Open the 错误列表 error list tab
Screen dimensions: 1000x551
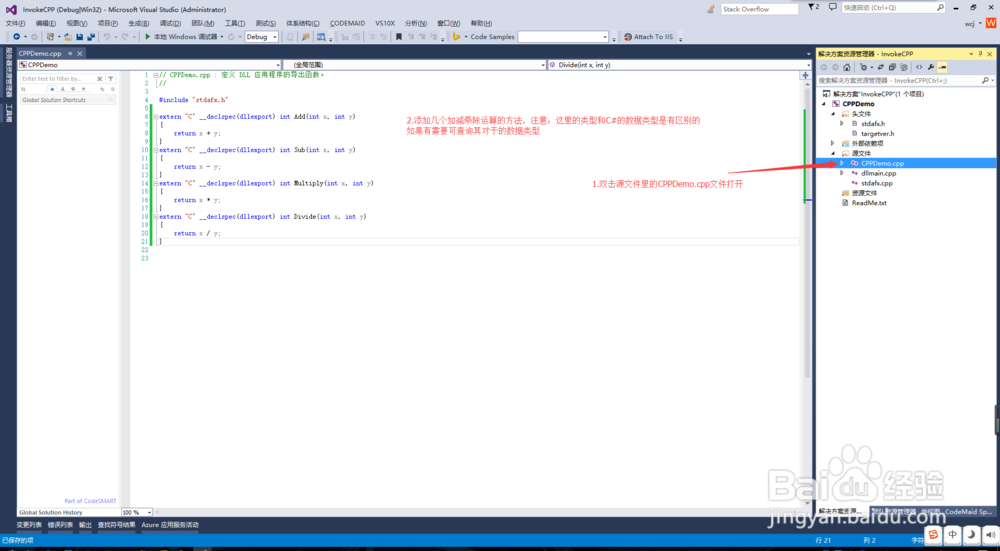pyautogui.click(x=61, y=525)
